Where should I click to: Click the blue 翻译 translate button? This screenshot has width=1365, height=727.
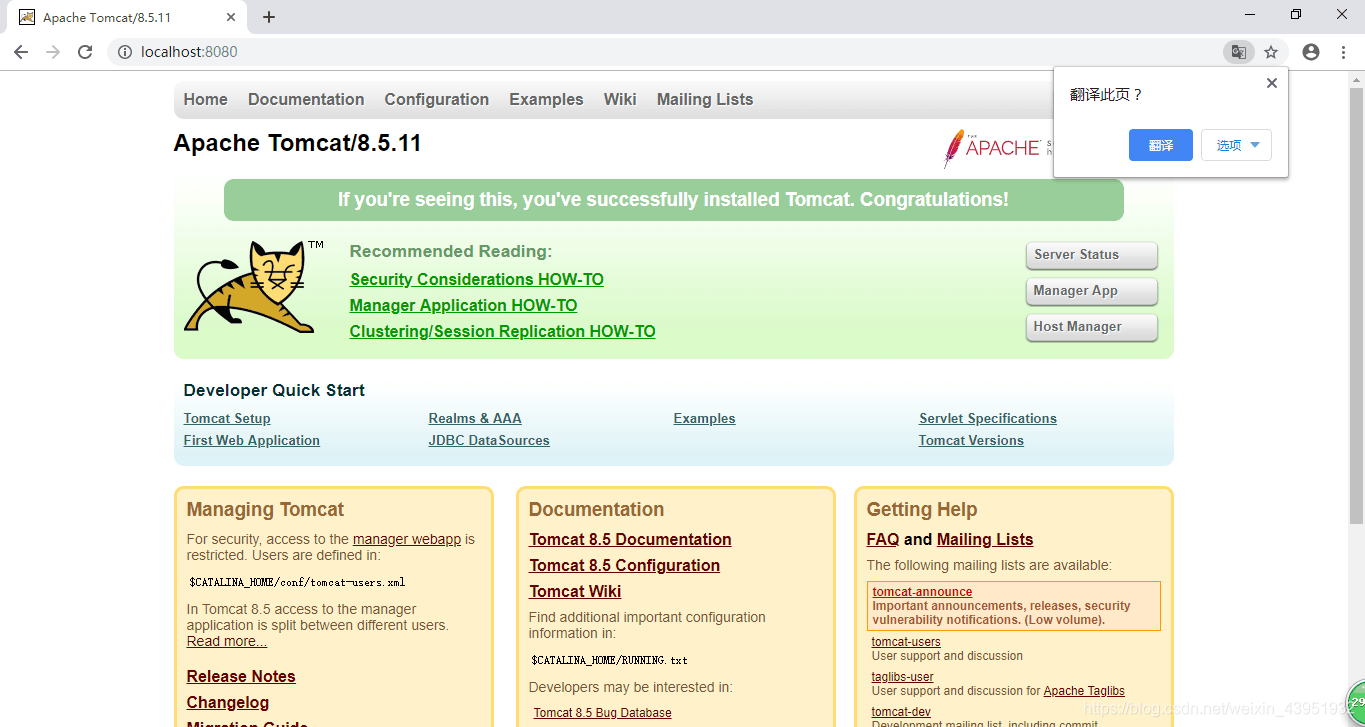tap(1161, 145)
